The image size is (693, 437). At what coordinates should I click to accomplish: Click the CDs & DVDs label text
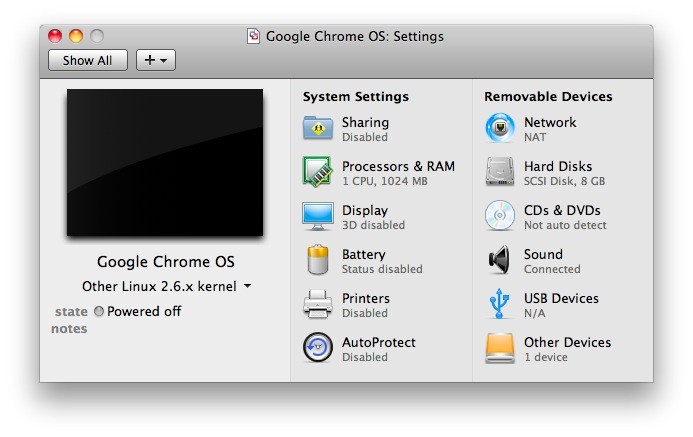[x=562, y=210]
